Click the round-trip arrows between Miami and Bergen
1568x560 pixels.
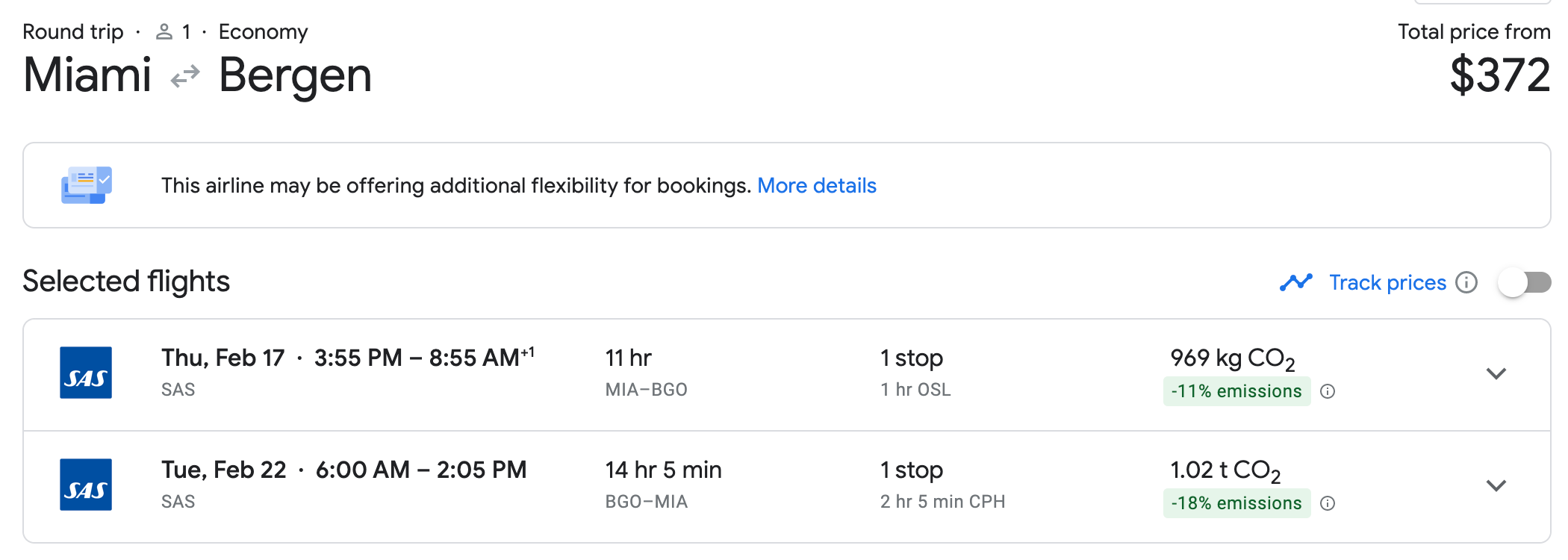[x=185, y=76]
